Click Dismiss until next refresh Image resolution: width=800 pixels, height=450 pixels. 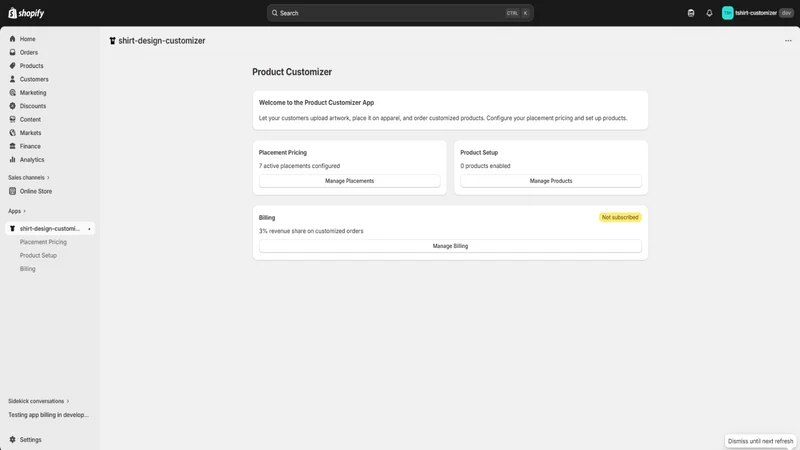point(760,441)
